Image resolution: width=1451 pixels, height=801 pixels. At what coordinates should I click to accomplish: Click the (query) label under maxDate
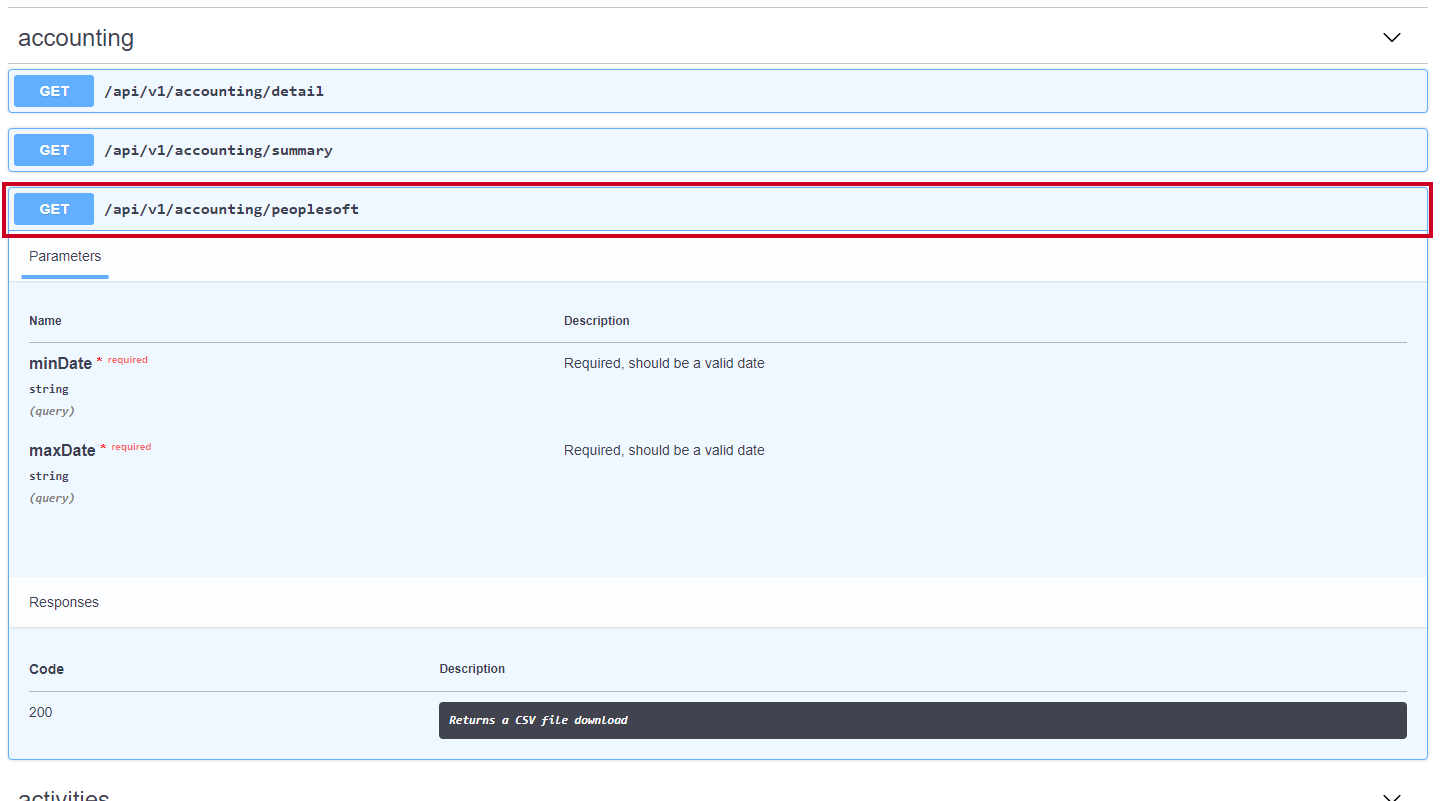(52, 498)
